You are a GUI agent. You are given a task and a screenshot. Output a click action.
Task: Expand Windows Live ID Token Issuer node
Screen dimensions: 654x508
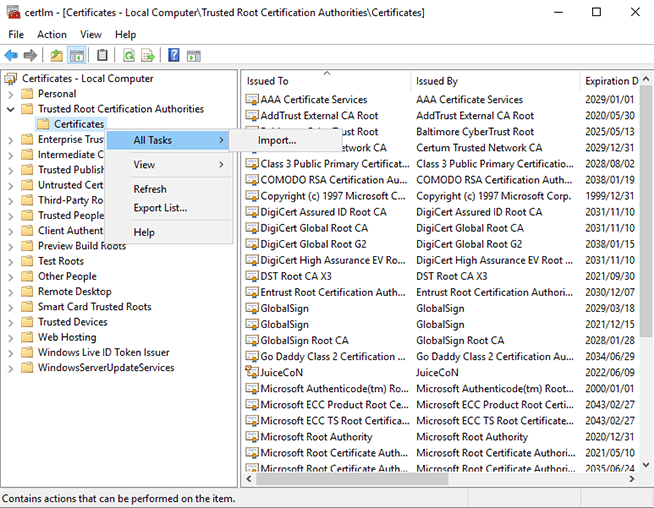(x=10, y=353)
